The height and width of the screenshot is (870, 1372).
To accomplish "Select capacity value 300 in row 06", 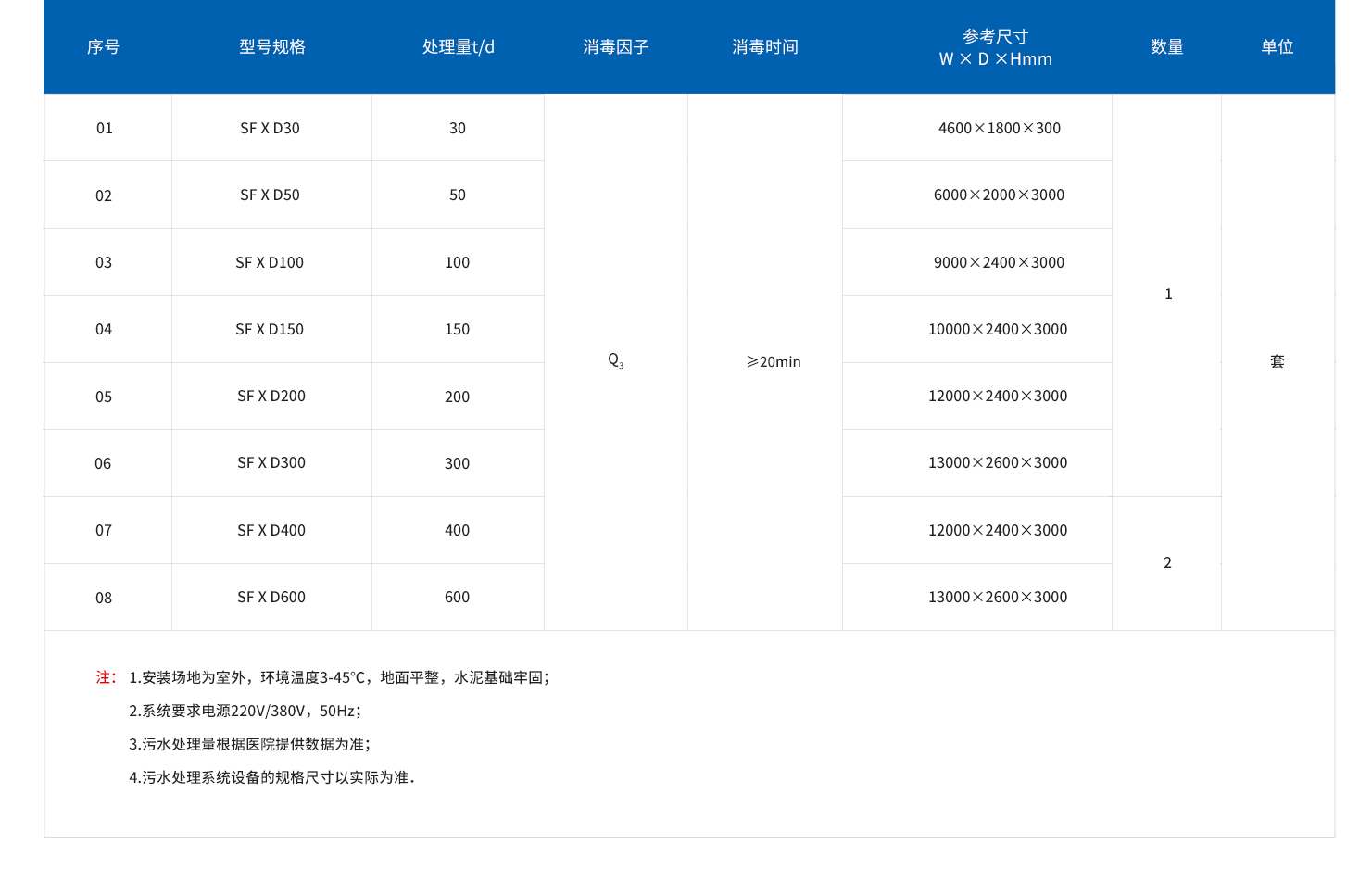I will coord(458,464).
